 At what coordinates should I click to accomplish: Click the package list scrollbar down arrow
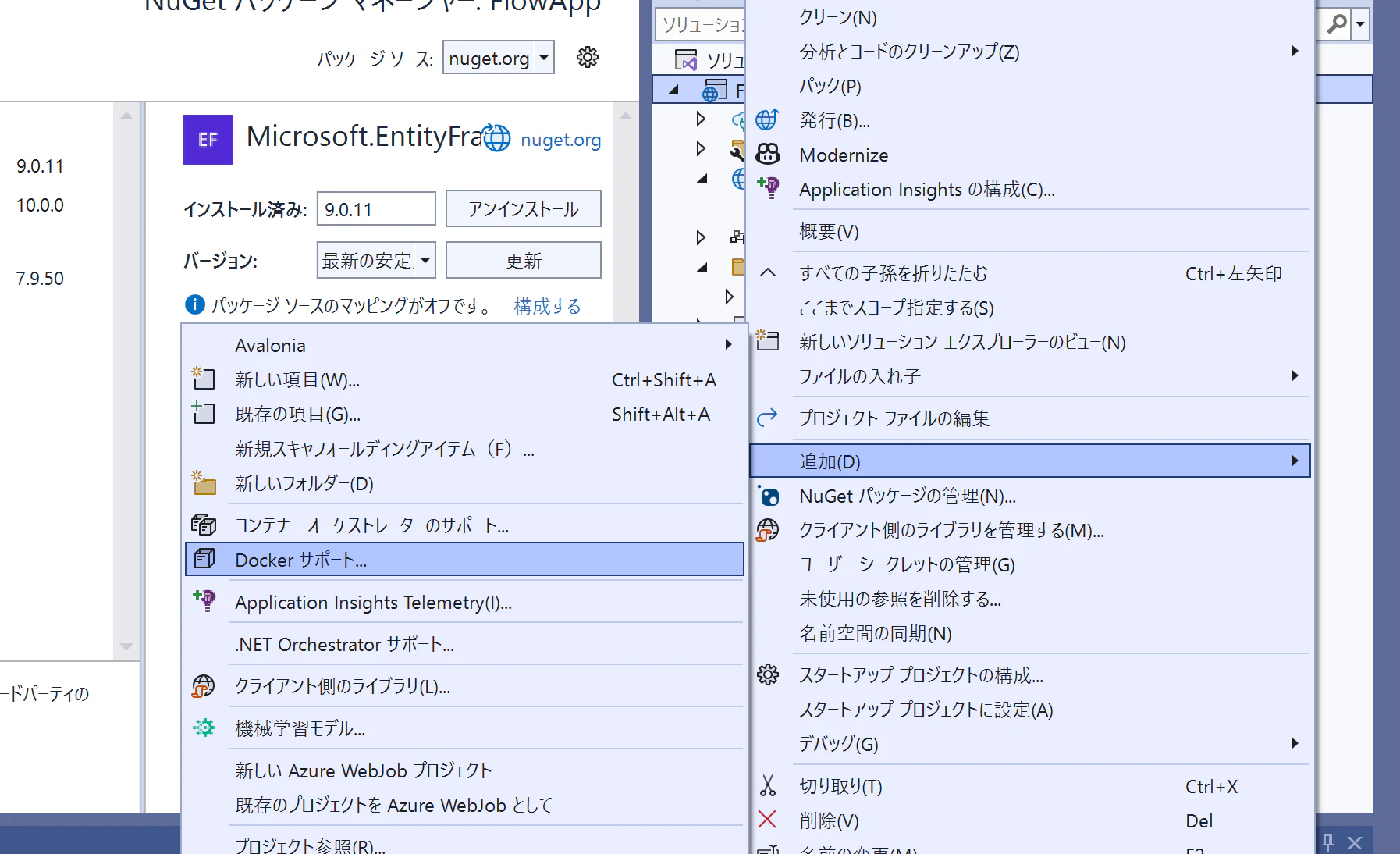pyautogui.click(x=126, y=646)
